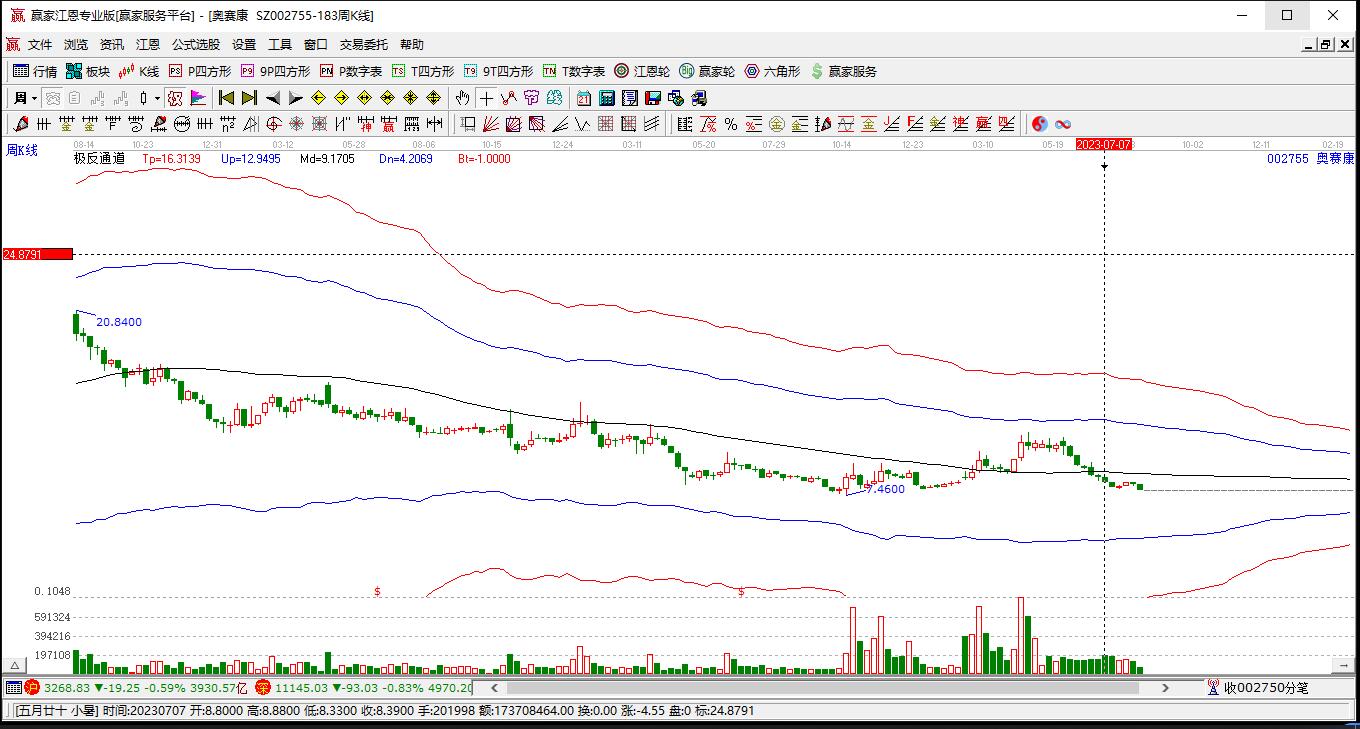
Task: Open the 赢家轮 tool
Action: [707, 71]
